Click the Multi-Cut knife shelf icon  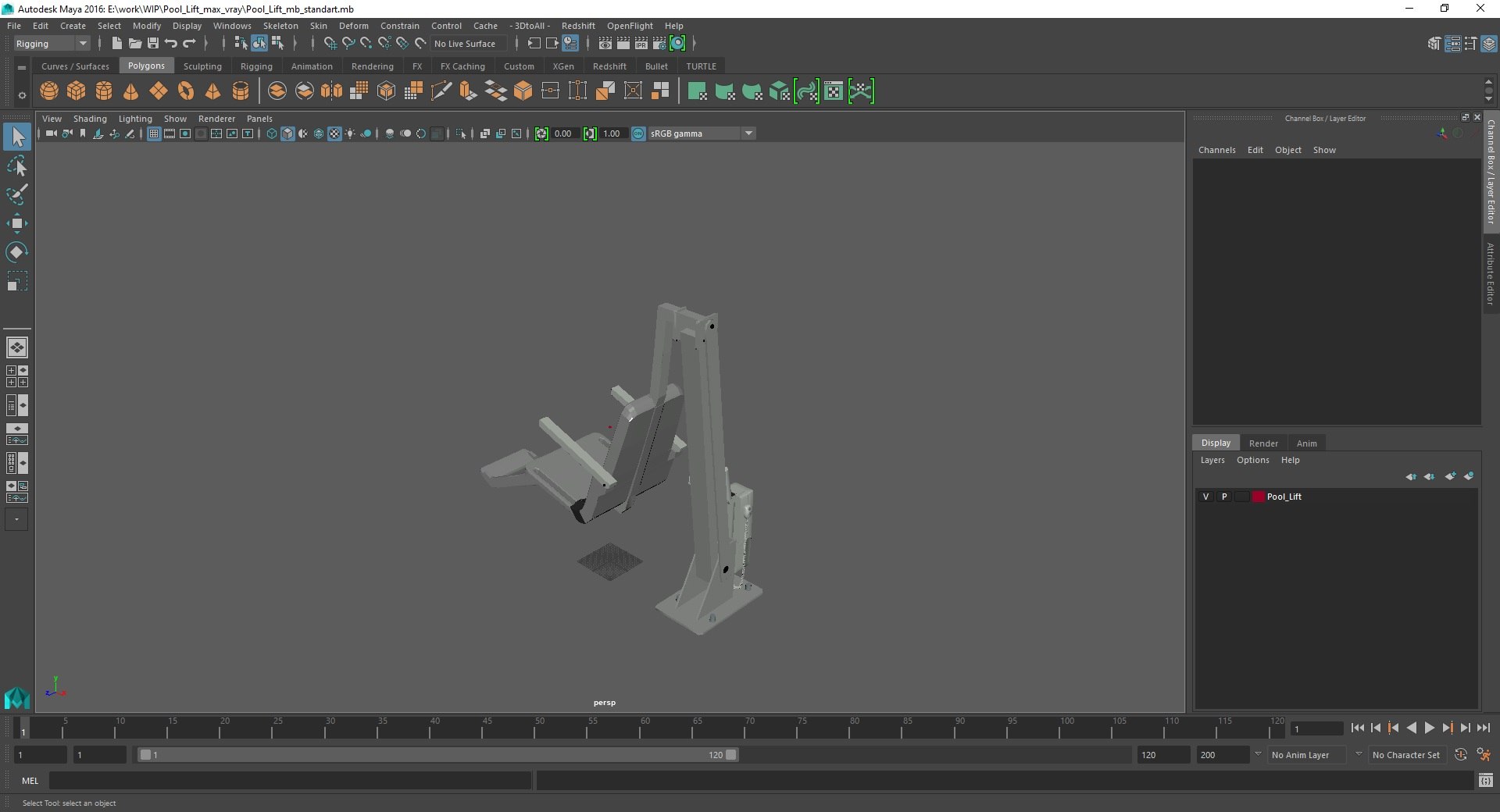441,91
